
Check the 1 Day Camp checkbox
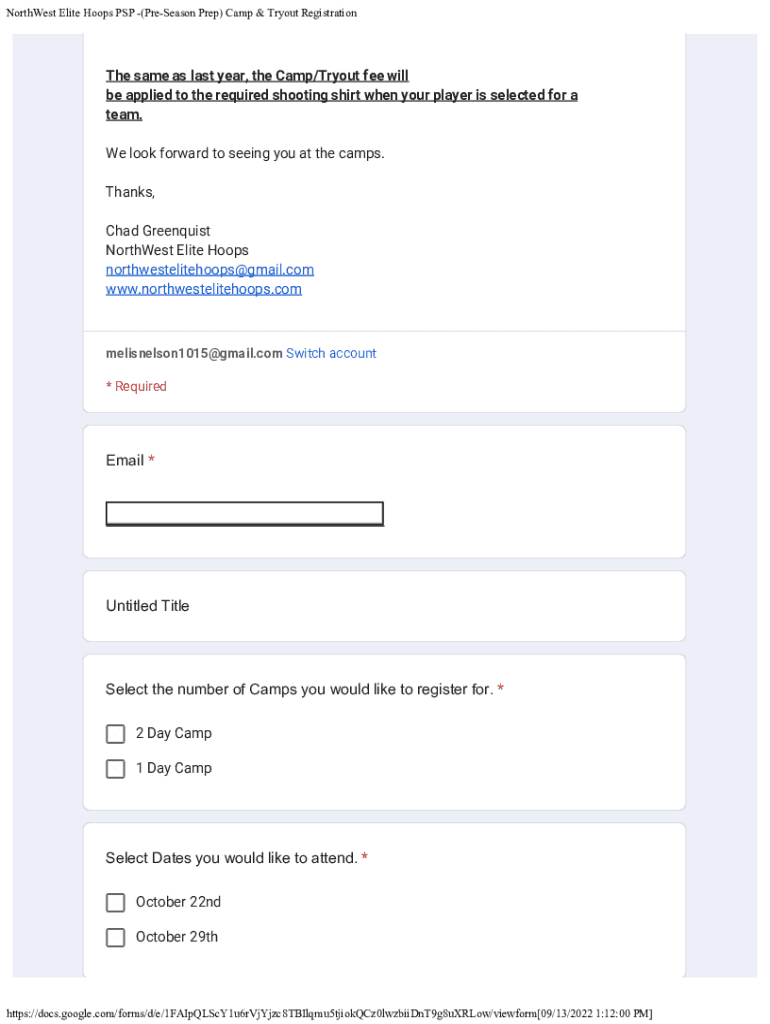(116, 769)
